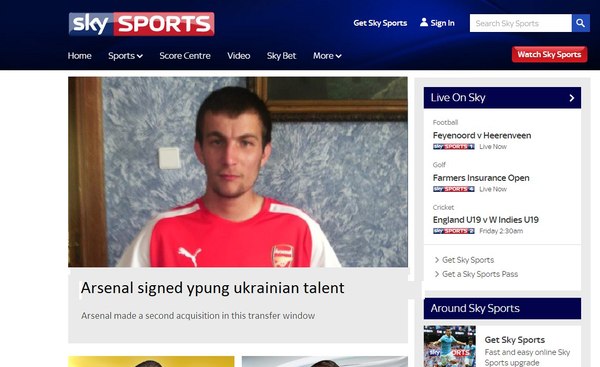Click the arrow on Live On Sky header

572,98
